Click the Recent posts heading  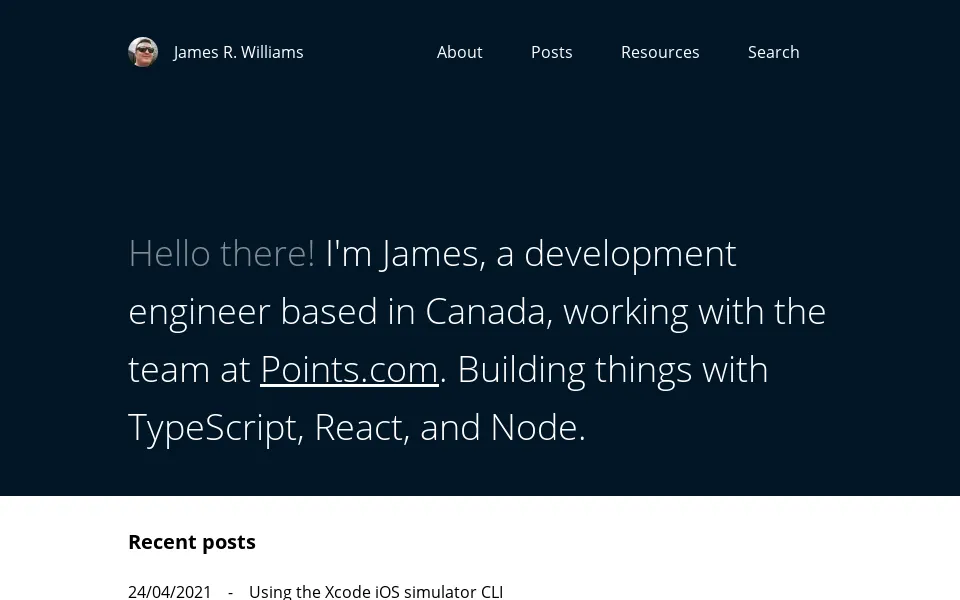192,542
